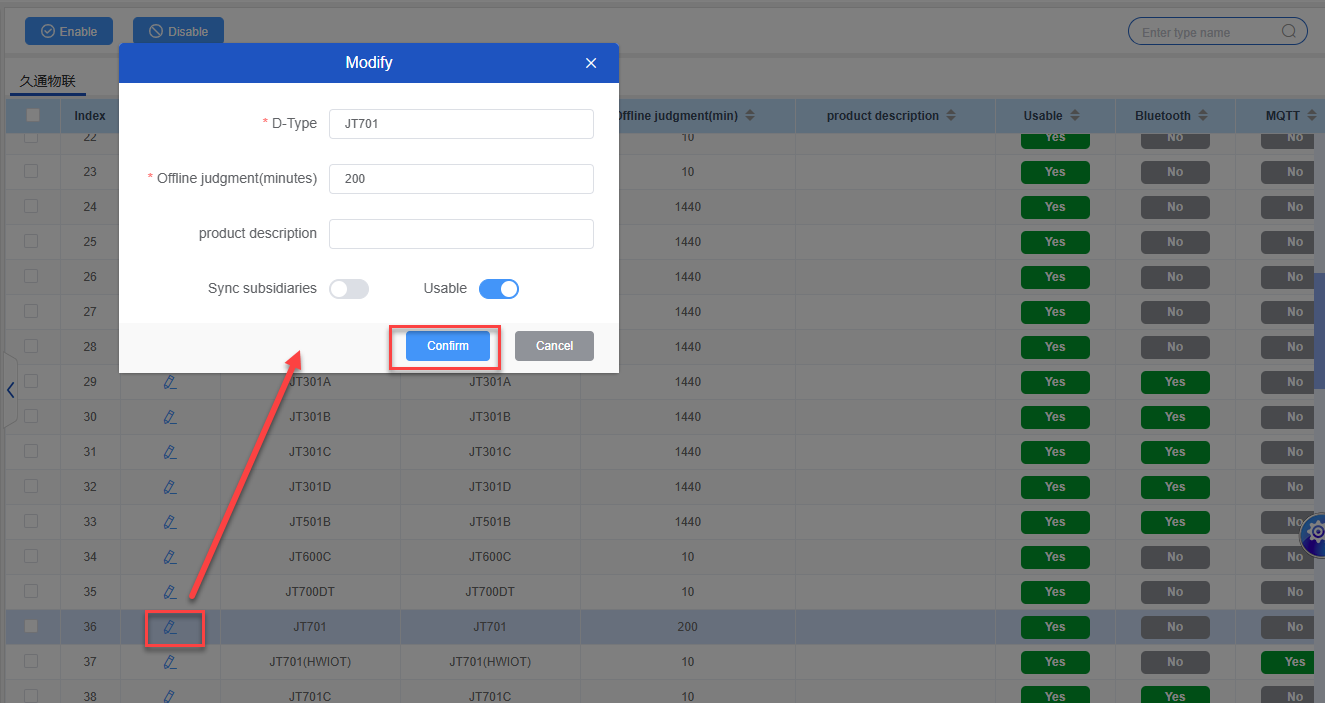Click the Offline judgment minutes field
The image size is (1325, 703).
tap(461, 179)
